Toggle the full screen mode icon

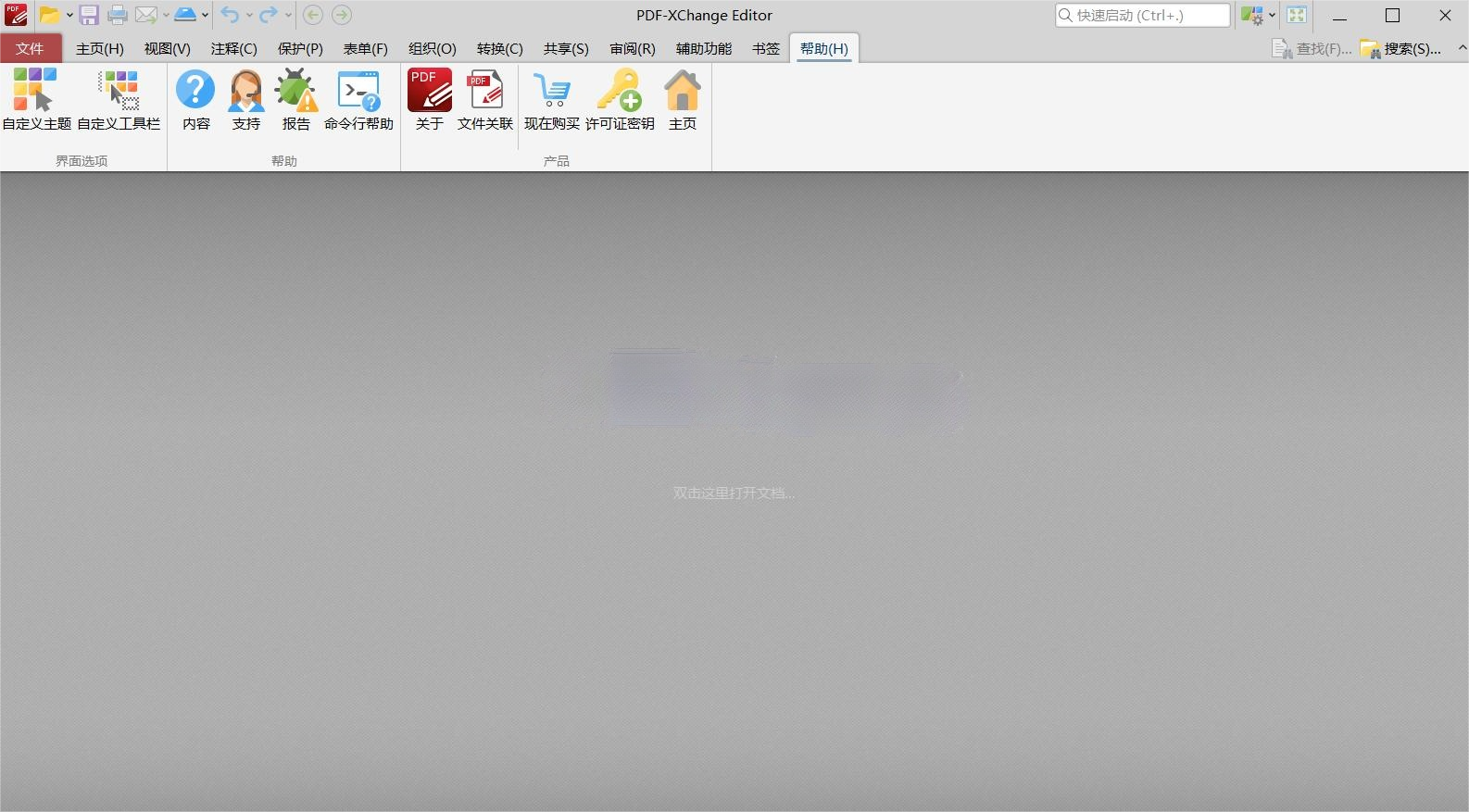point(1297,15)
